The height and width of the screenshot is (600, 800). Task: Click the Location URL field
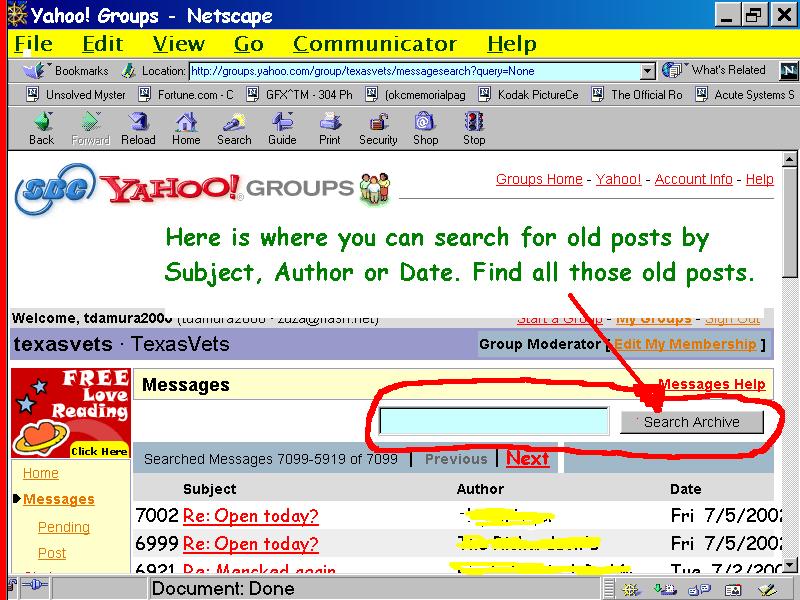click(x=415, y=71)
